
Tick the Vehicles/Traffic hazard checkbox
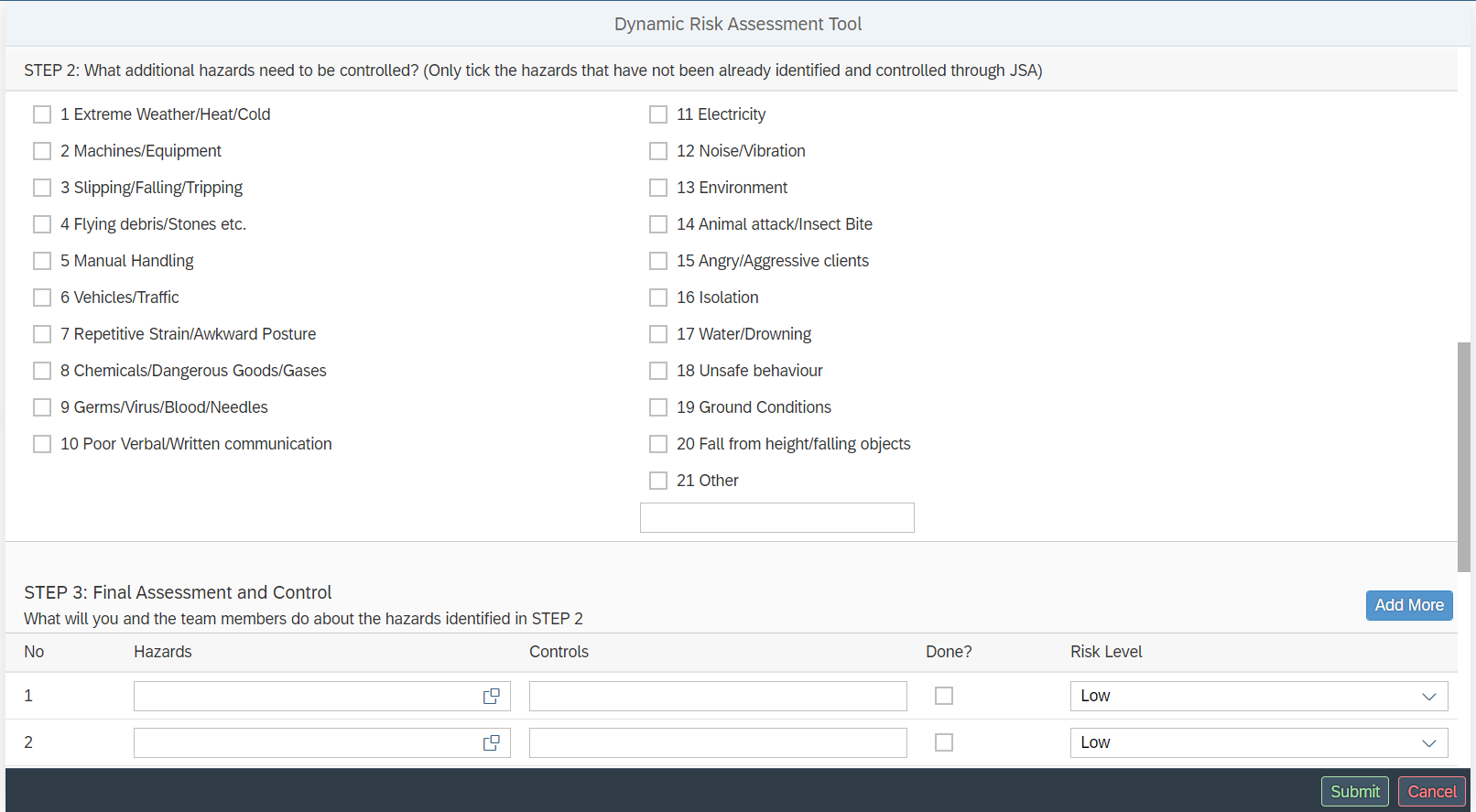pyautogui.click(x=42, y=298)
